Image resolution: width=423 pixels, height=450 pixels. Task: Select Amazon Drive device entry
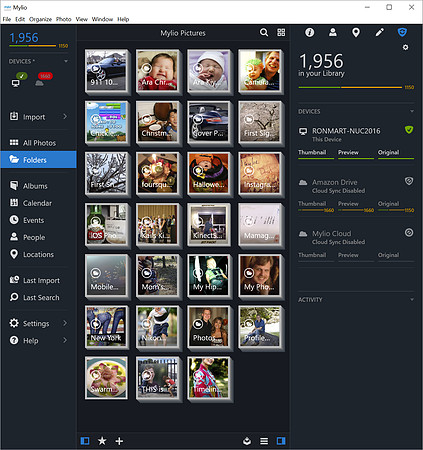click(x=335, y=182)
